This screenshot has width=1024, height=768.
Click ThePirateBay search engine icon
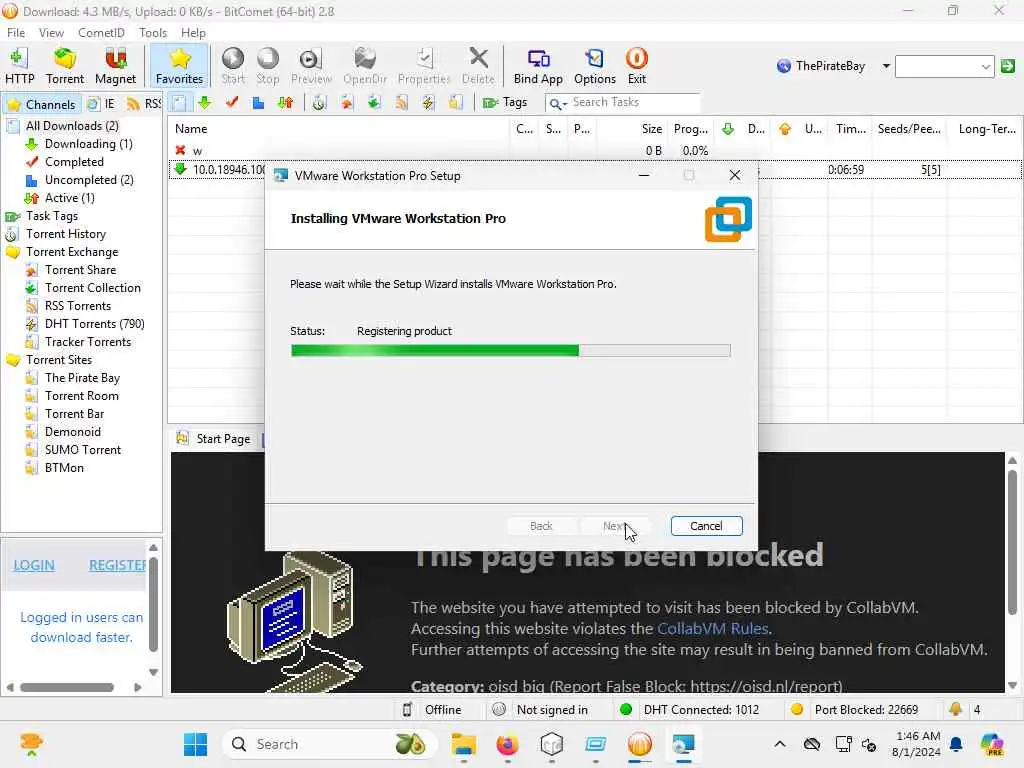784,66
